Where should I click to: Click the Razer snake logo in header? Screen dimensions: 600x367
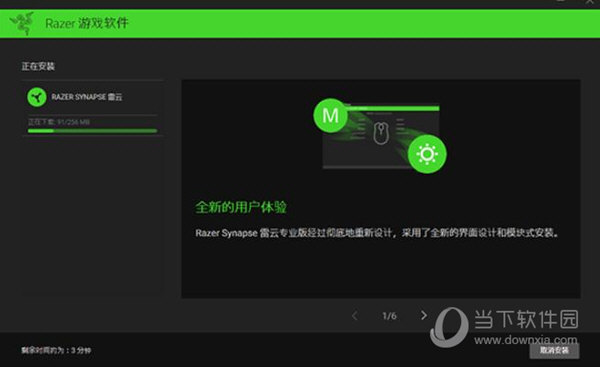point(22,23)
